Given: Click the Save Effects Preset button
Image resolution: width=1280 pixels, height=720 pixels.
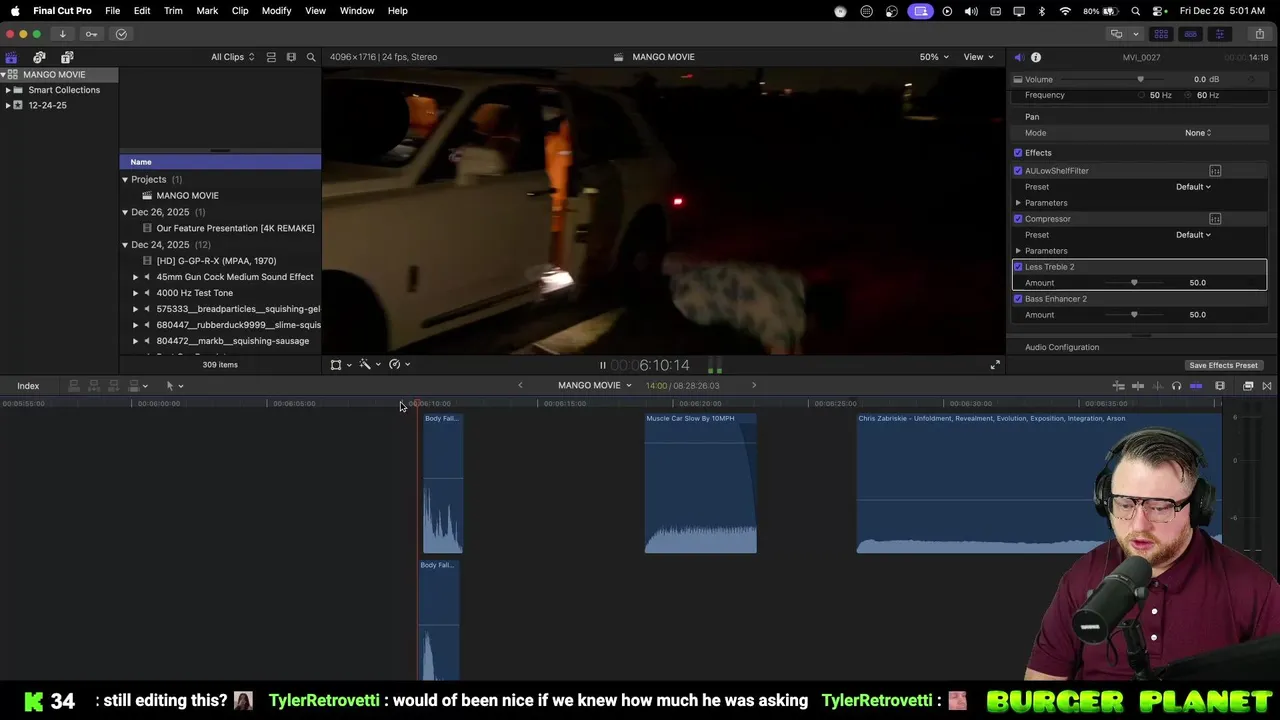Looking at the screenshot, I should 1223,366.
